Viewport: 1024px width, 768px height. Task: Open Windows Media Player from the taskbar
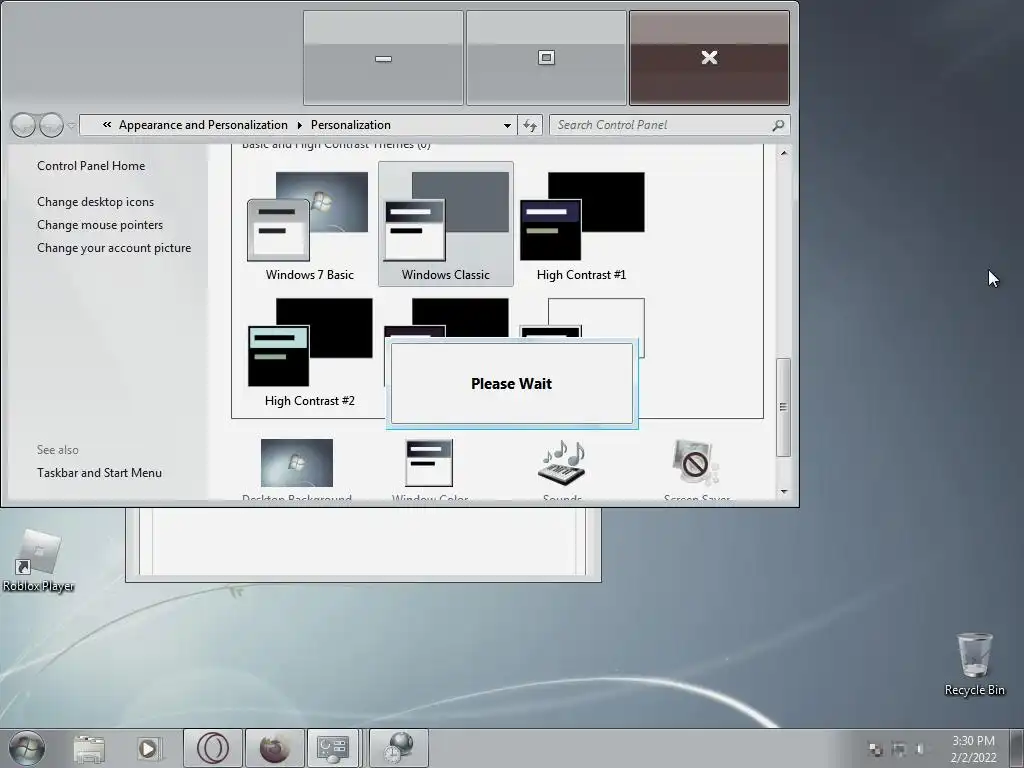point(149,748)
